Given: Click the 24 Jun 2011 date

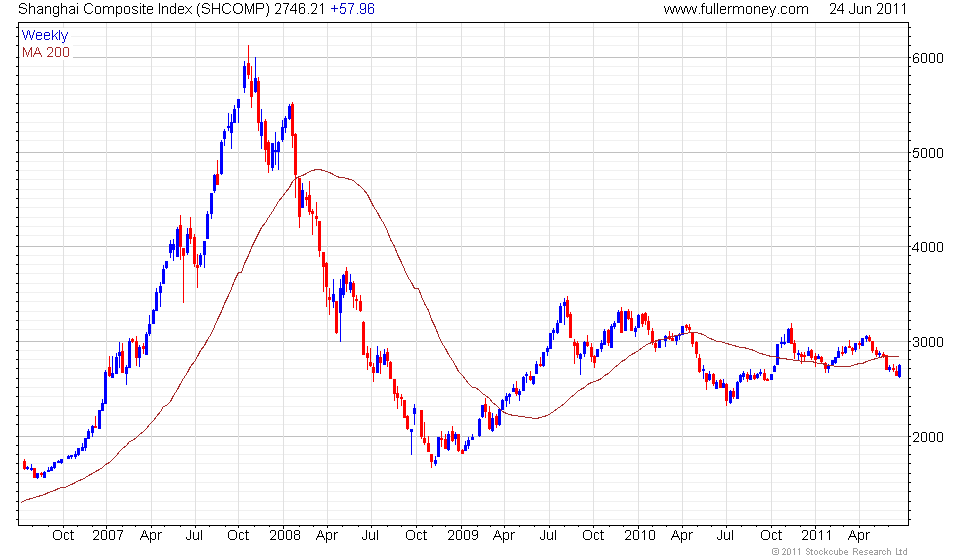Looking at the screenshot, I should 867,9.
